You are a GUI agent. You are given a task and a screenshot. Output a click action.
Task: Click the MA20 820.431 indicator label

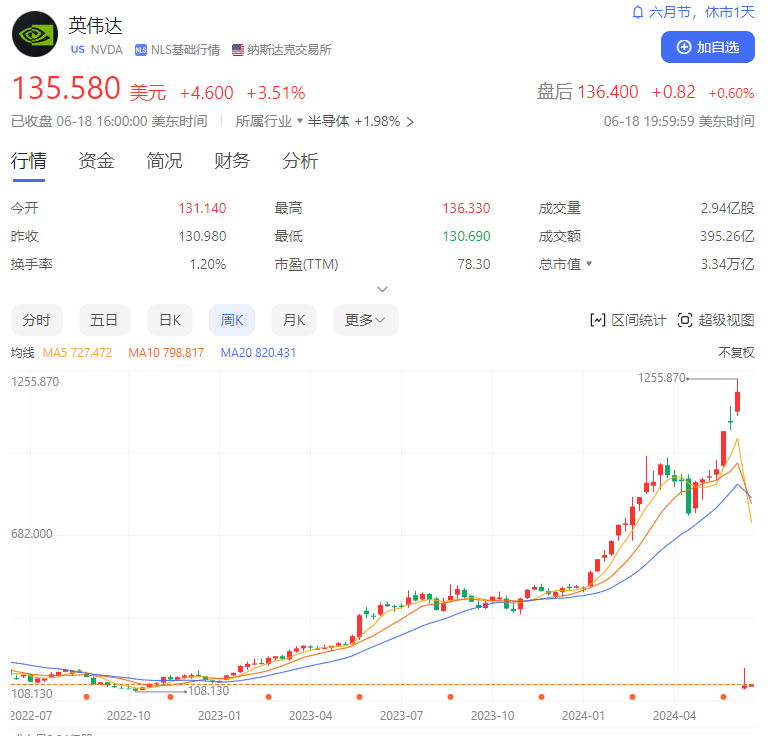pos(258,353)
